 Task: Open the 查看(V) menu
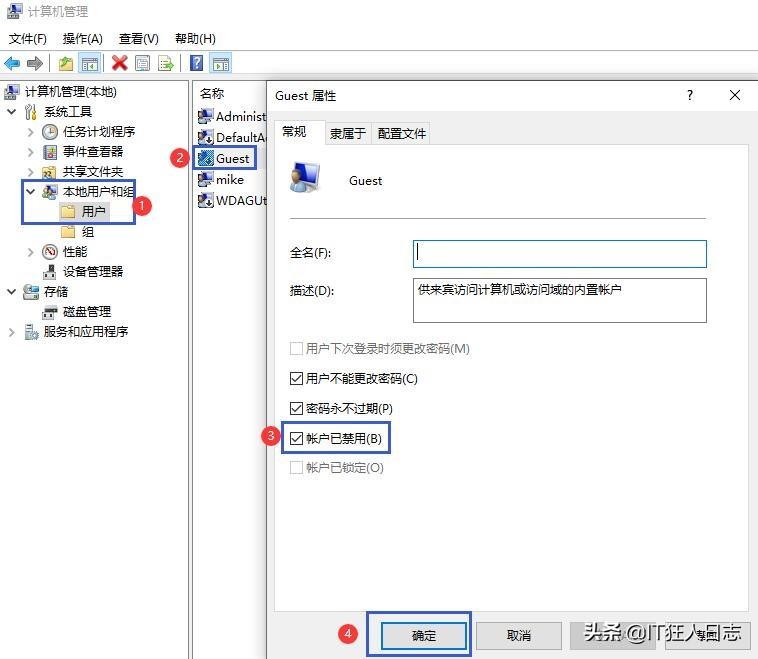139,39
